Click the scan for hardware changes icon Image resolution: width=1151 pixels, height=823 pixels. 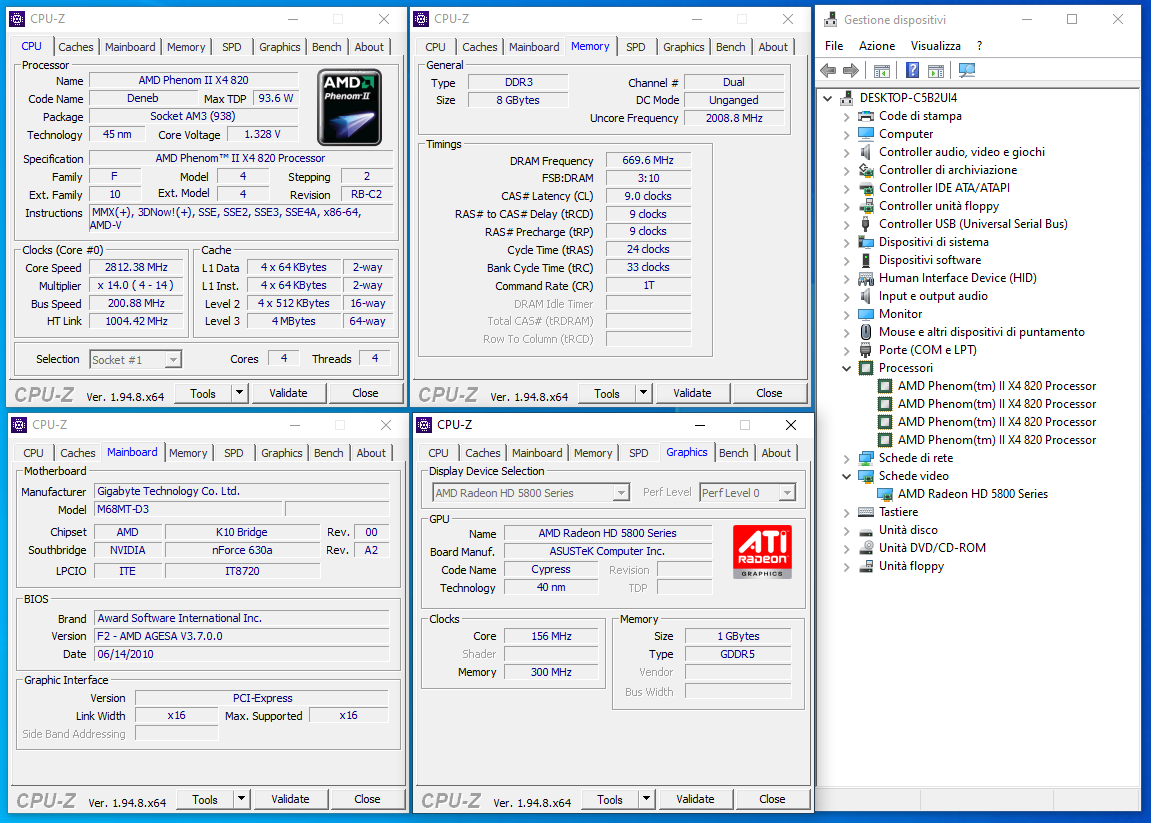pos(966,70)
